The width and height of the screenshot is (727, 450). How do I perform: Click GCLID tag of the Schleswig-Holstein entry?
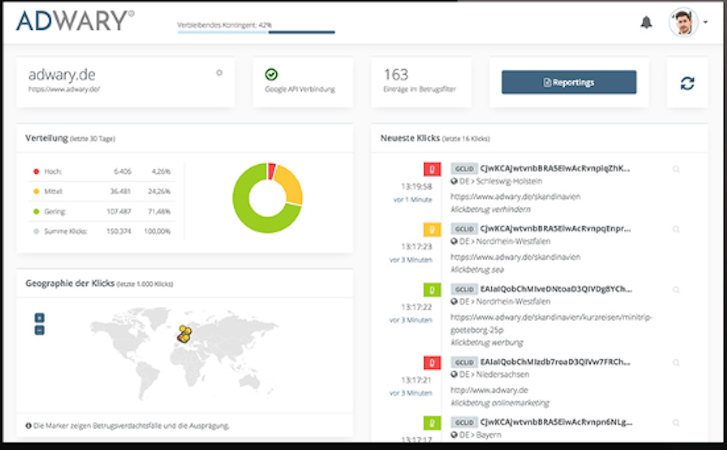[464, 169]
